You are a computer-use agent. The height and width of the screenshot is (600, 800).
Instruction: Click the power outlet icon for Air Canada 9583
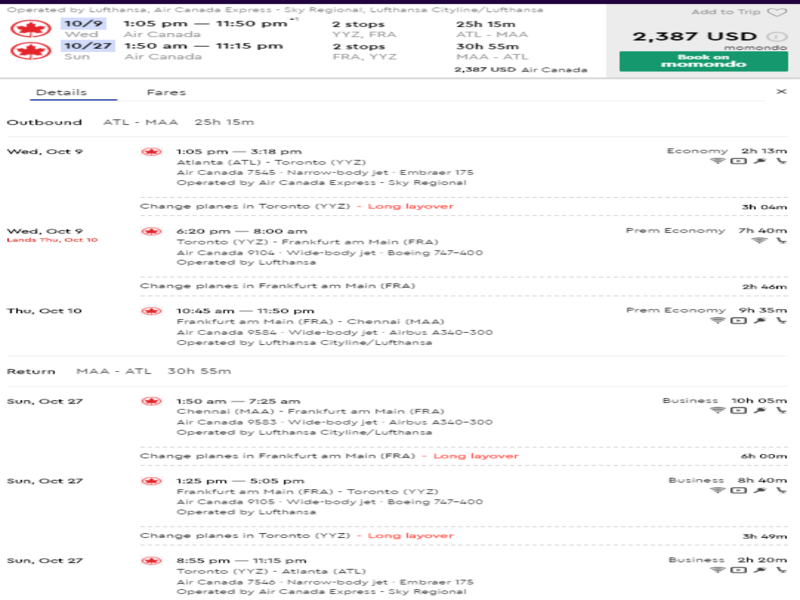point(760,410)
